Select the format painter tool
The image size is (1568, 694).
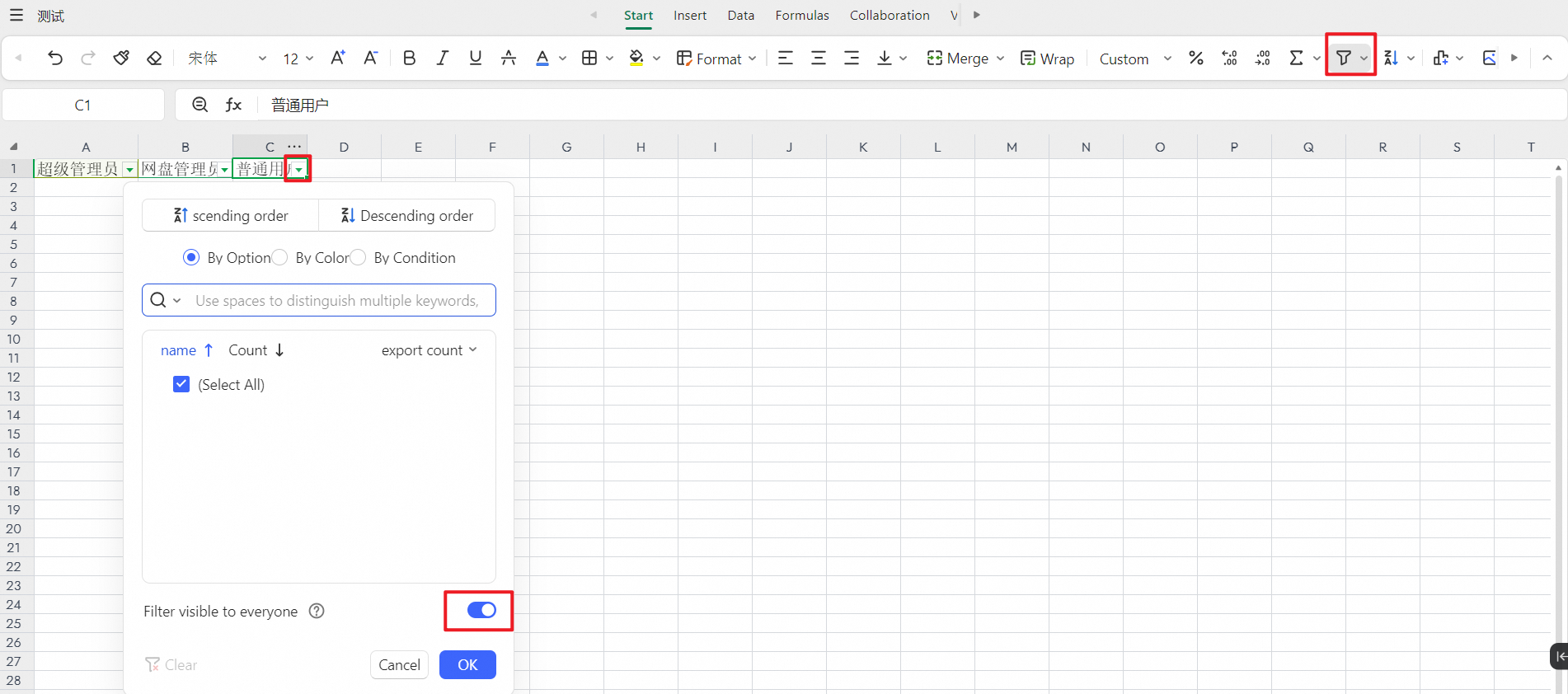pos(121,58)
